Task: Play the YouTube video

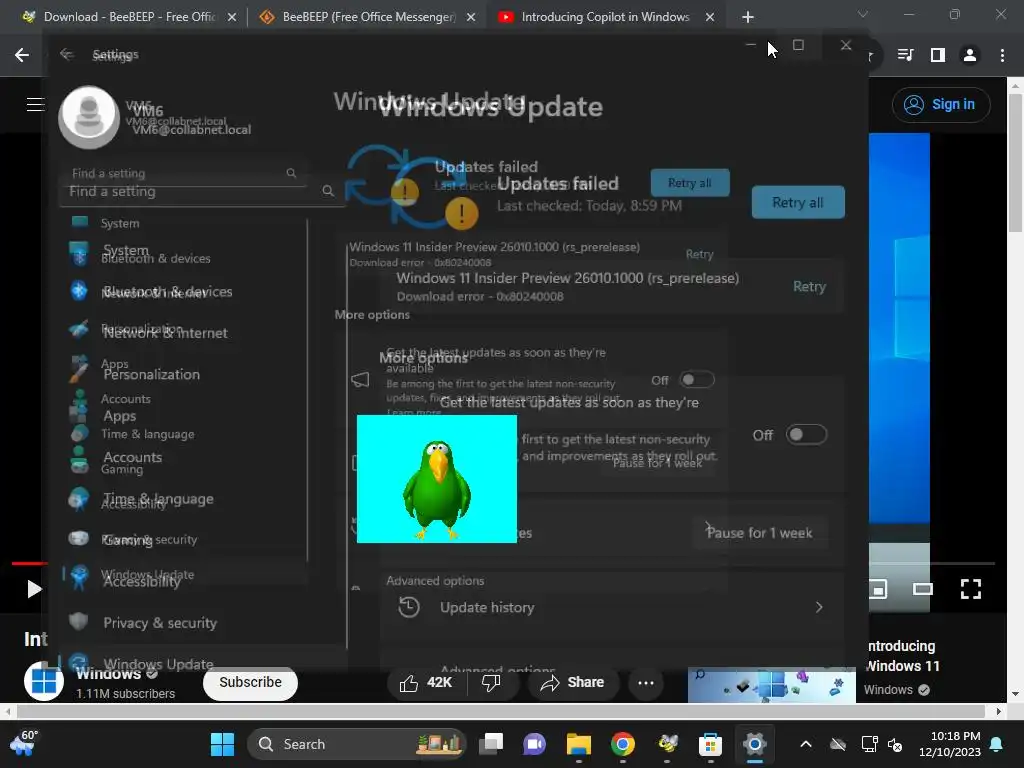Action: coord(34,589)
